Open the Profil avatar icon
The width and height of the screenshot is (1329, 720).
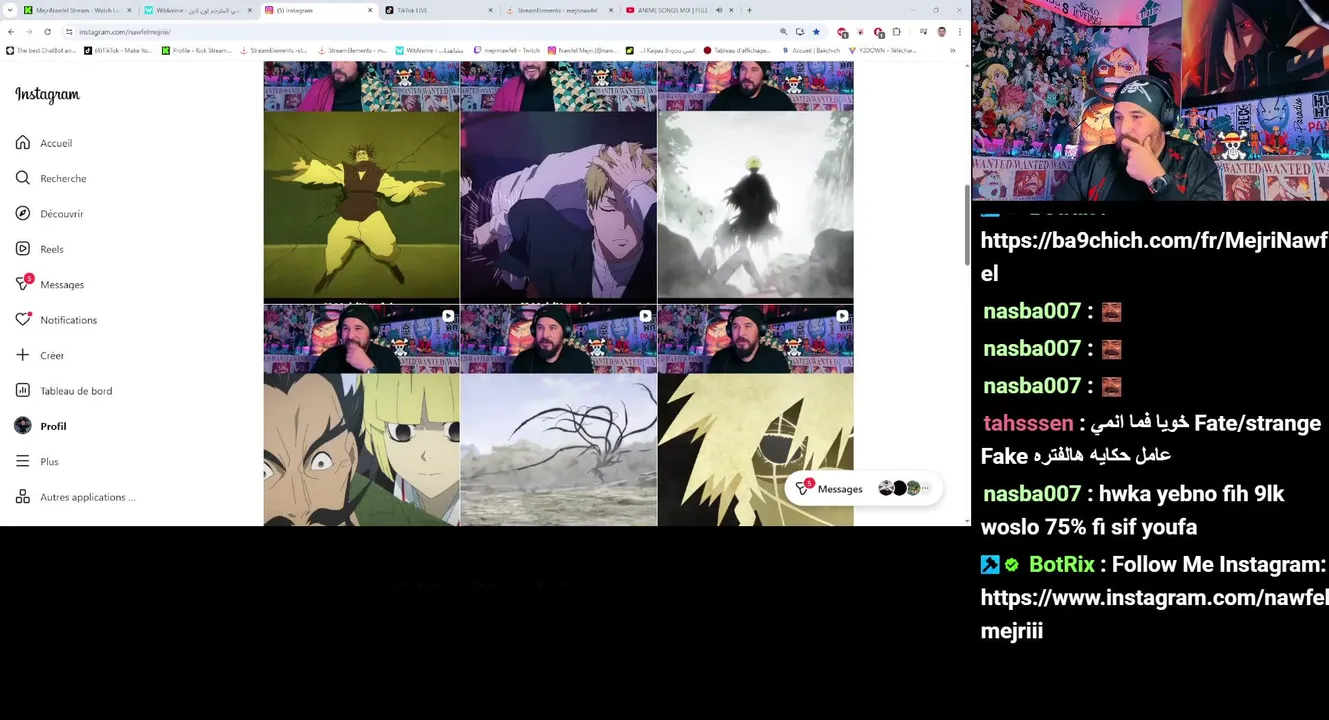pyautogui.click(x=22, y=426)
